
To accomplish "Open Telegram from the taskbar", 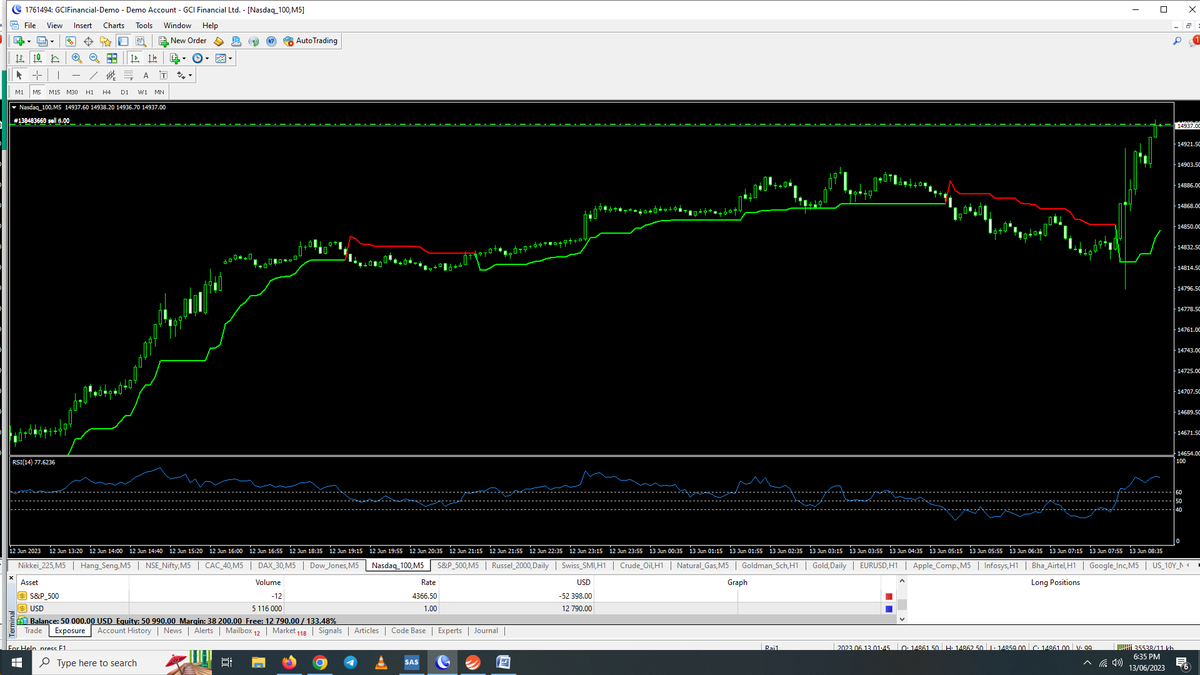I will [x=350, y=663].
